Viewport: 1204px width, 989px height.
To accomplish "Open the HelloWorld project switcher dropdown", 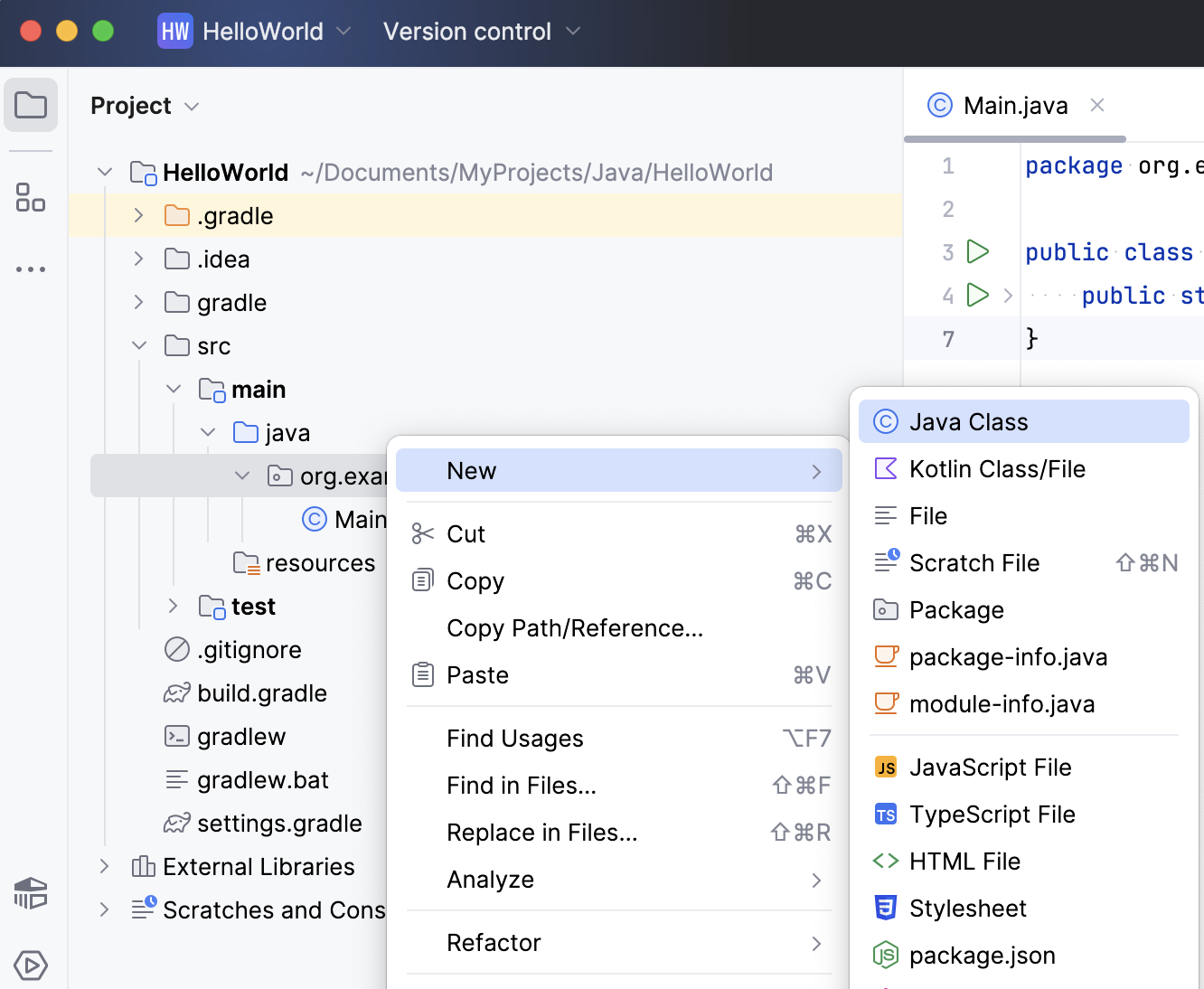I will (343, 31).
